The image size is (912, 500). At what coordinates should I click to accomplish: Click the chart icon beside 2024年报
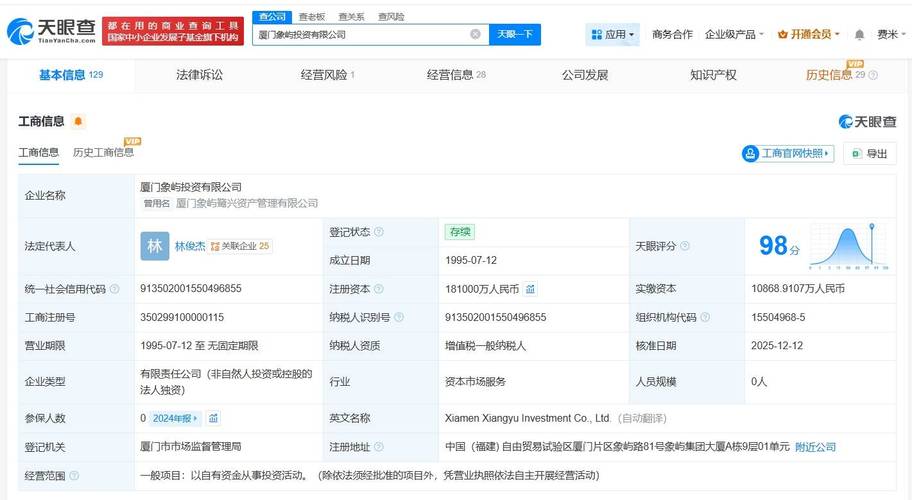click(213, 418)
